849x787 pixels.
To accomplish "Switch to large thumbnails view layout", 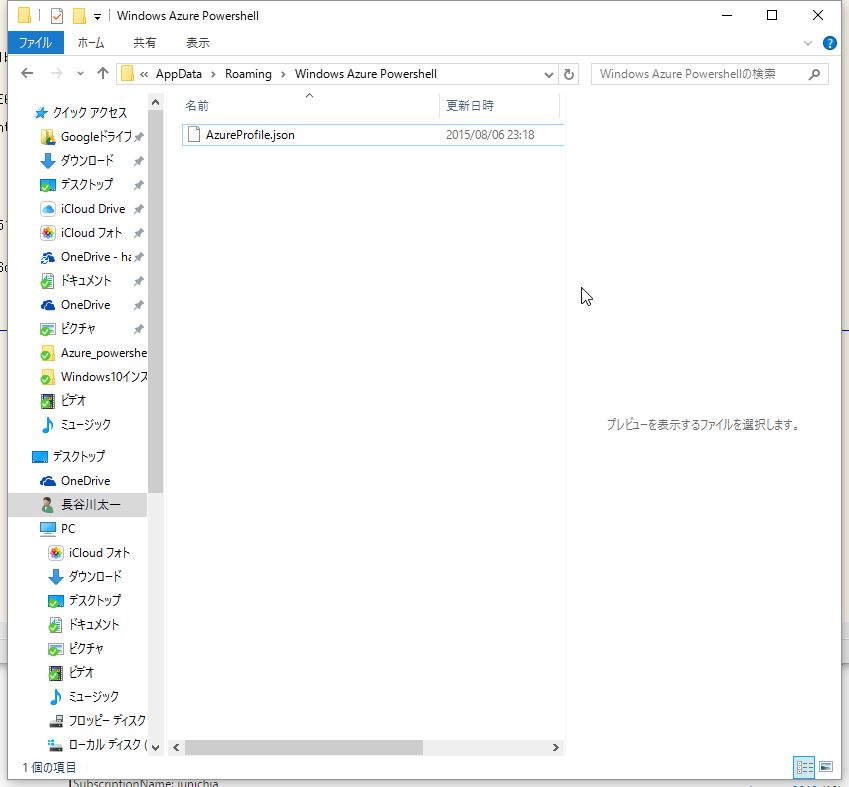I will pyautogui.click(x=826, y=767).
